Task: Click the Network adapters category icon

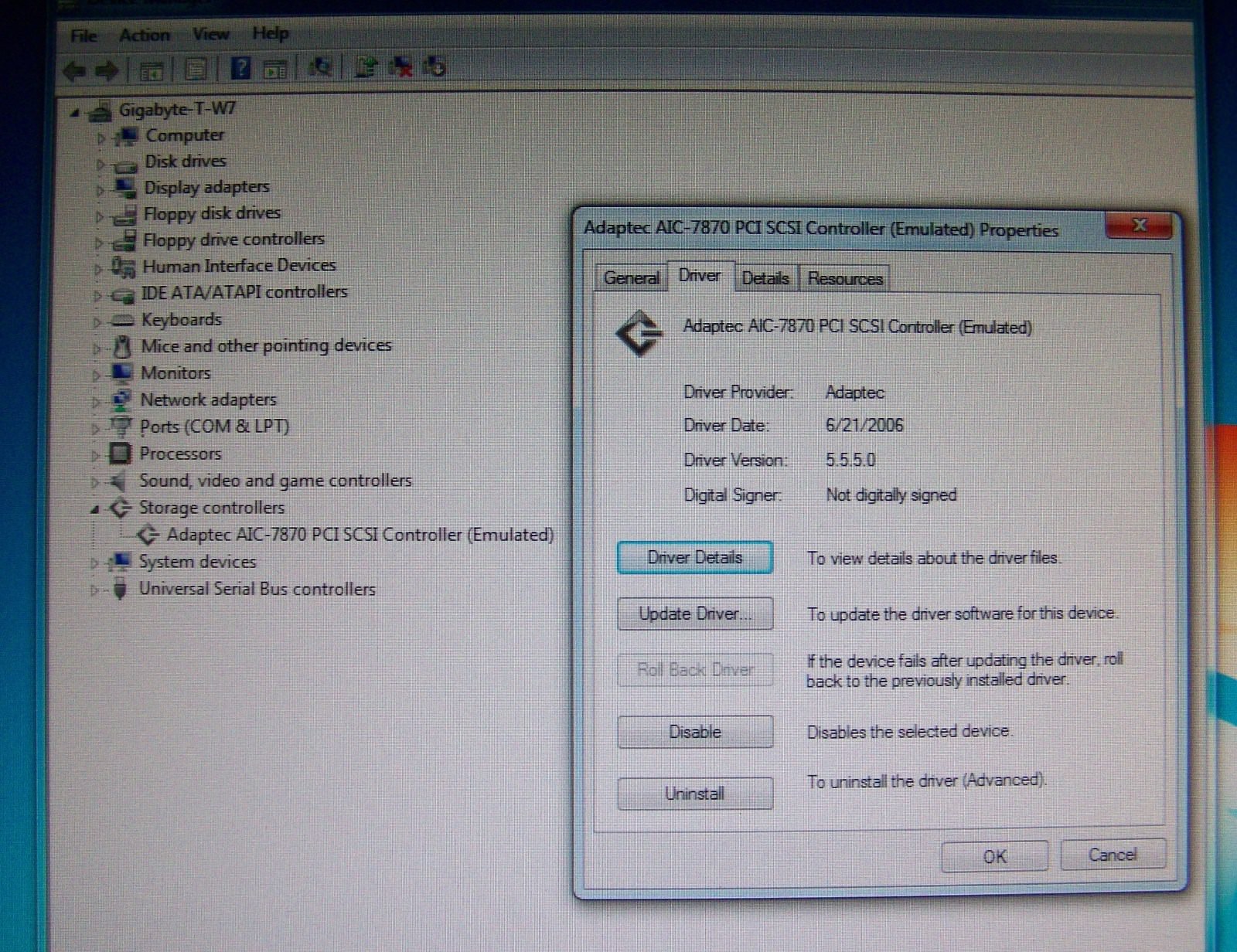Action: click(x=121, y=400)
